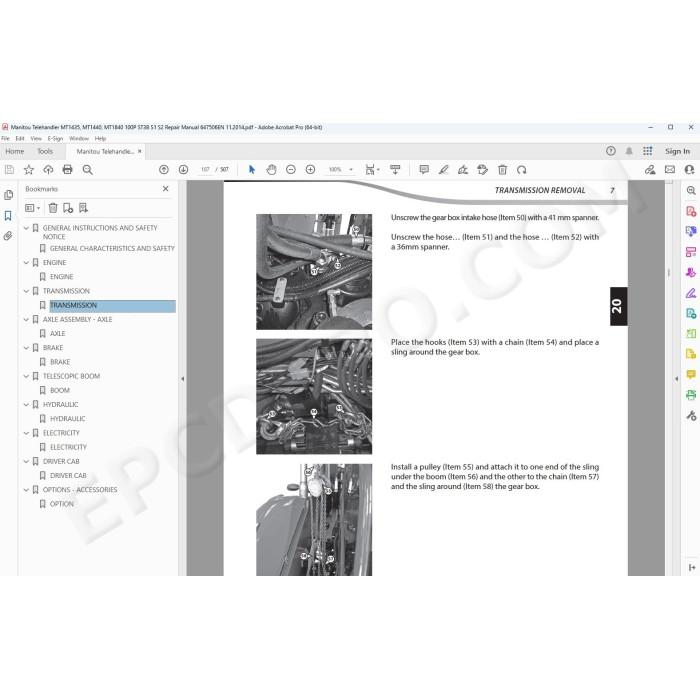Open the Window menu

tap(79, 139)
